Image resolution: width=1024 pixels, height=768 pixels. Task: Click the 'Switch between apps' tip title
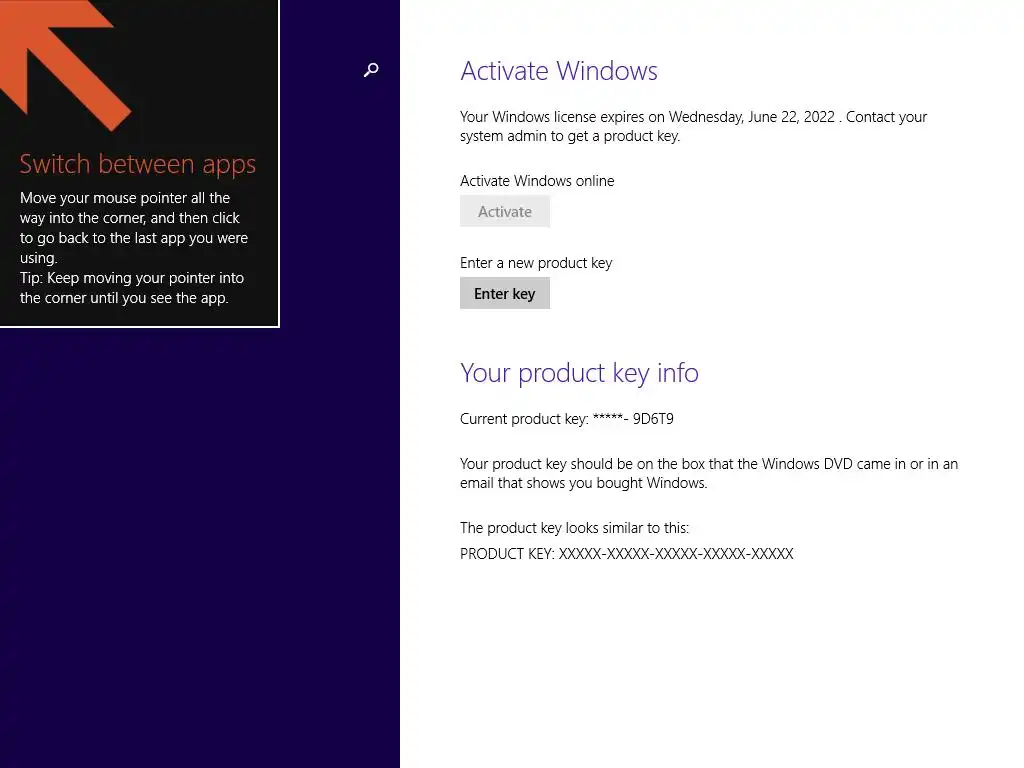pos(138,164)
